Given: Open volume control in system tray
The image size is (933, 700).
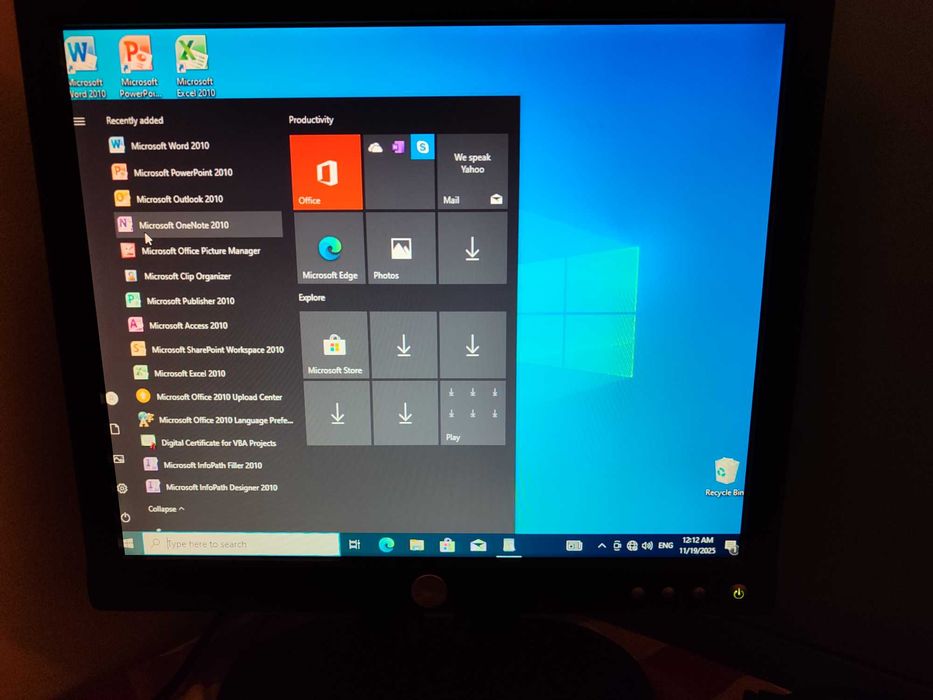Looking at the screenshot, I should [x=647, y=545].
